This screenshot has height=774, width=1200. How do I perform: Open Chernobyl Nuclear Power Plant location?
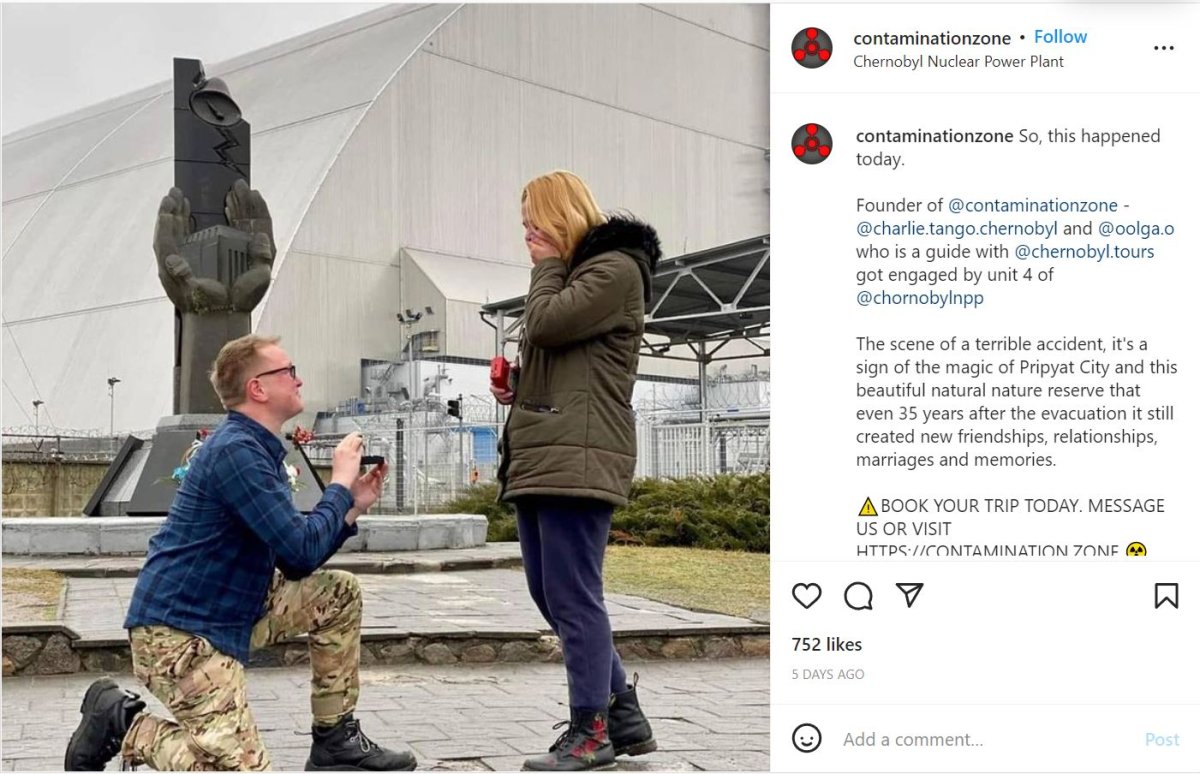coord(958,62)
